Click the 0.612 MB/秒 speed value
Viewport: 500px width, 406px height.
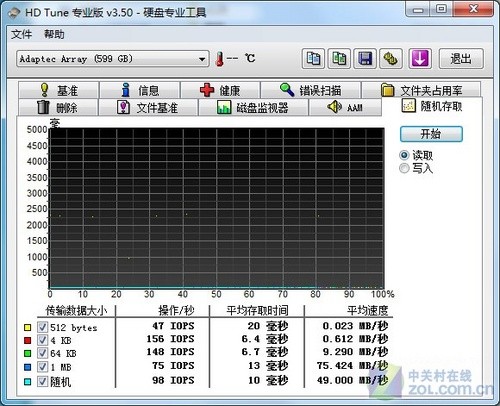point(355,339)
